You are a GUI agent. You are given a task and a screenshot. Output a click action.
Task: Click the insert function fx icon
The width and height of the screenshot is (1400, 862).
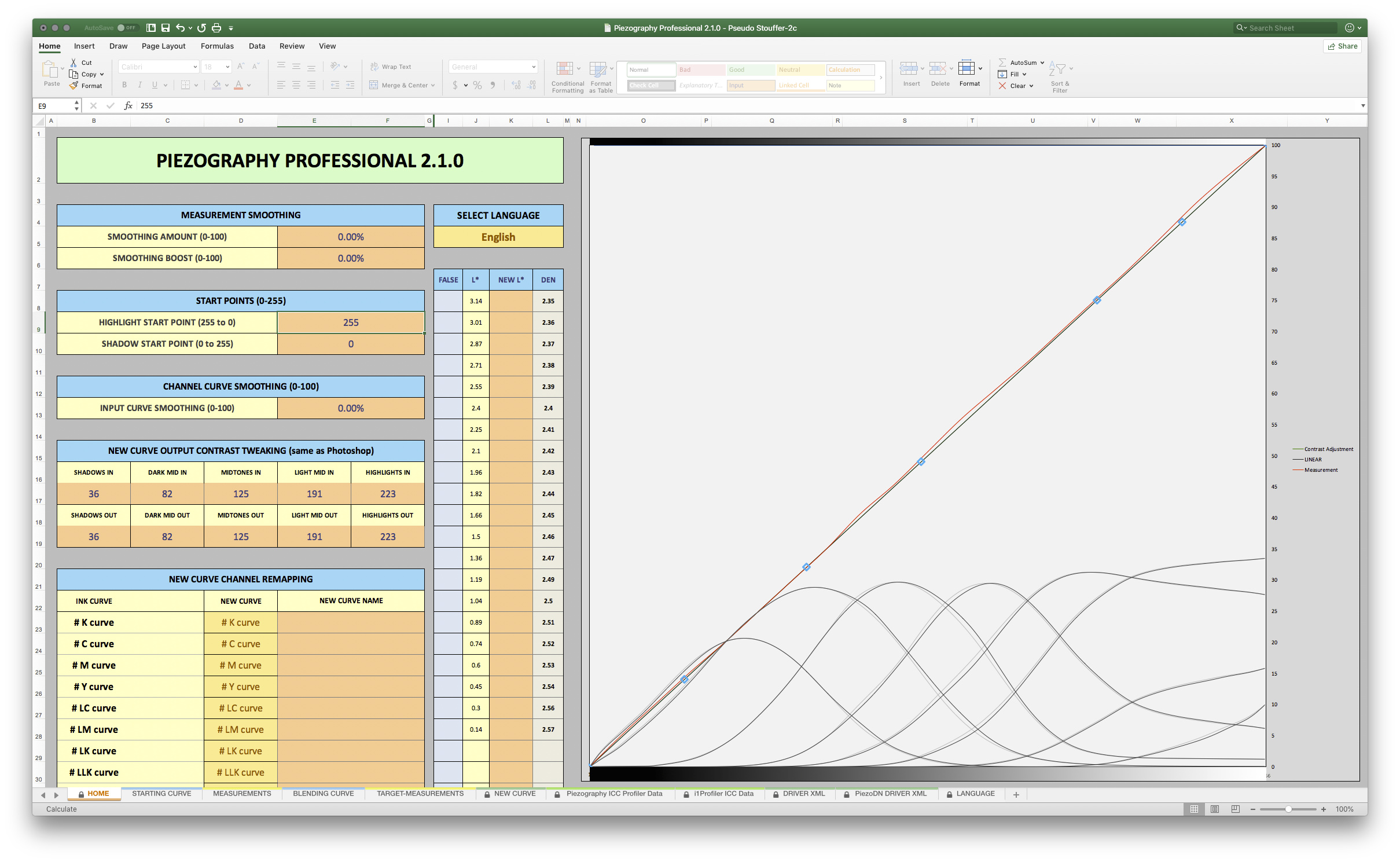coord(128,105)
